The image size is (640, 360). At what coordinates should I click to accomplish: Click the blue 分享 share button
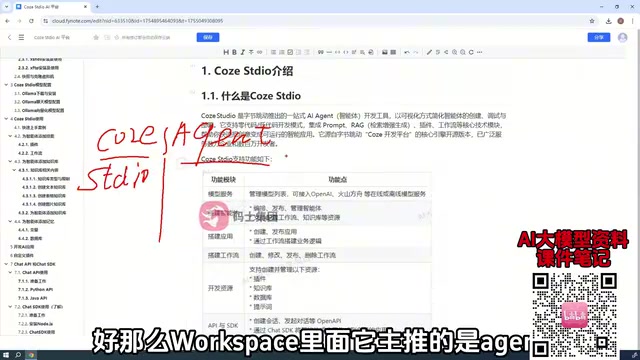click(598, 37)
